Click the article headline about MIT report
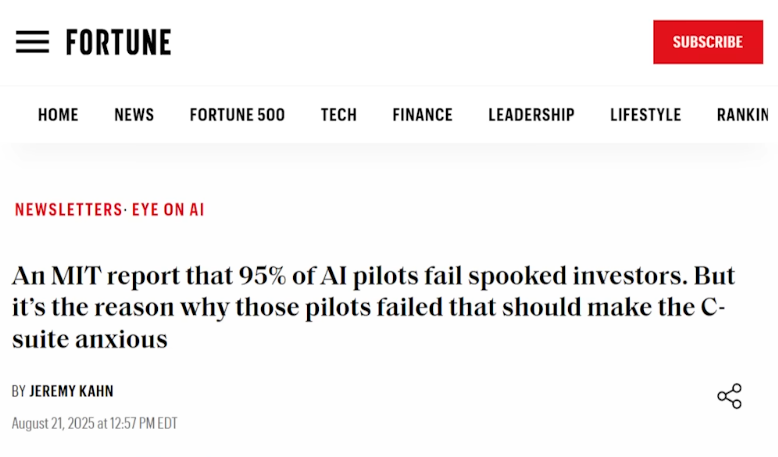The image size is (778, 457). pos(373,308)
